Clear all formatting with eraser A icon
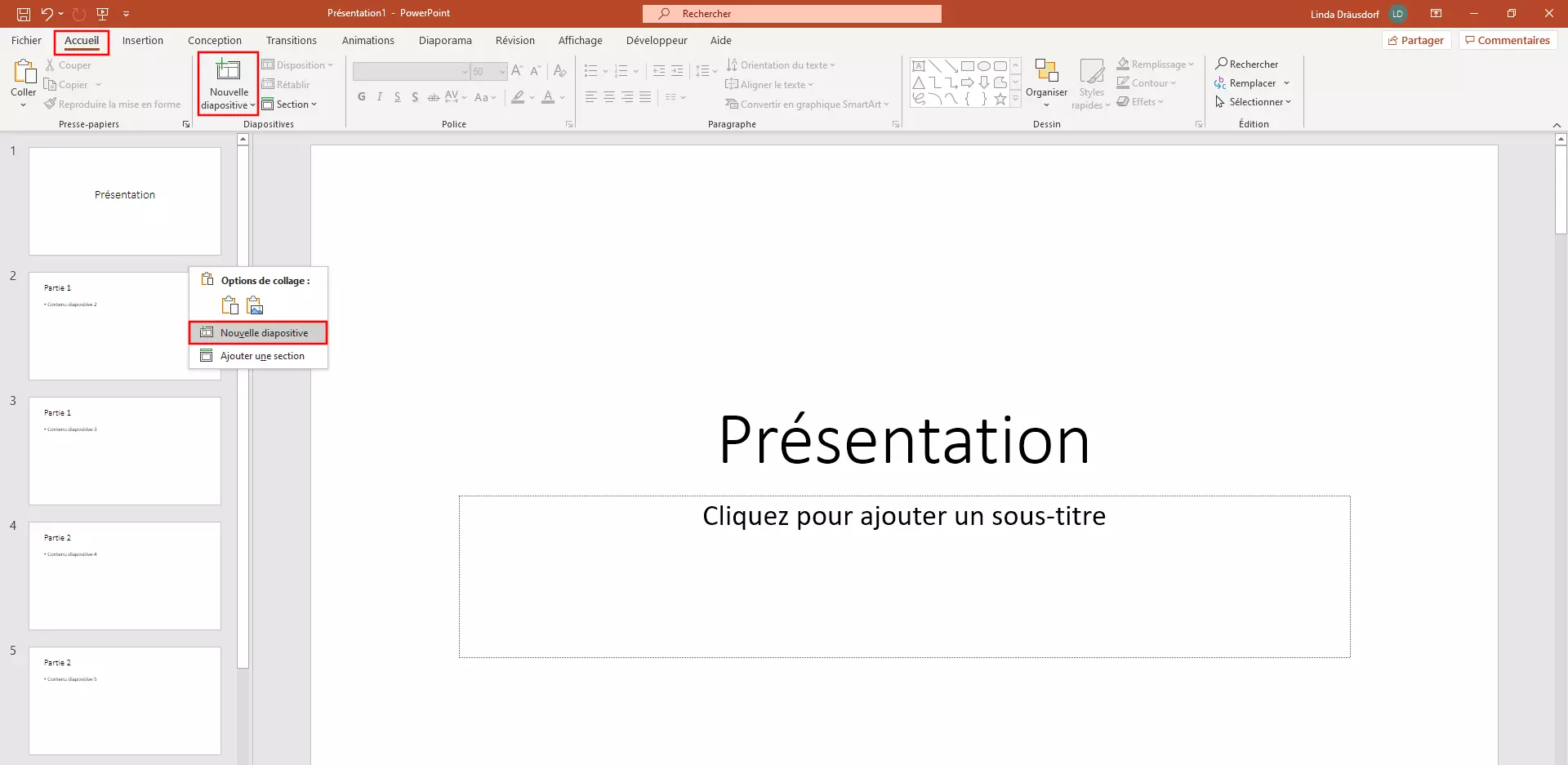The height and width of the screenshot is (765, 1568). pyautogui.click(x=559, y=71)
